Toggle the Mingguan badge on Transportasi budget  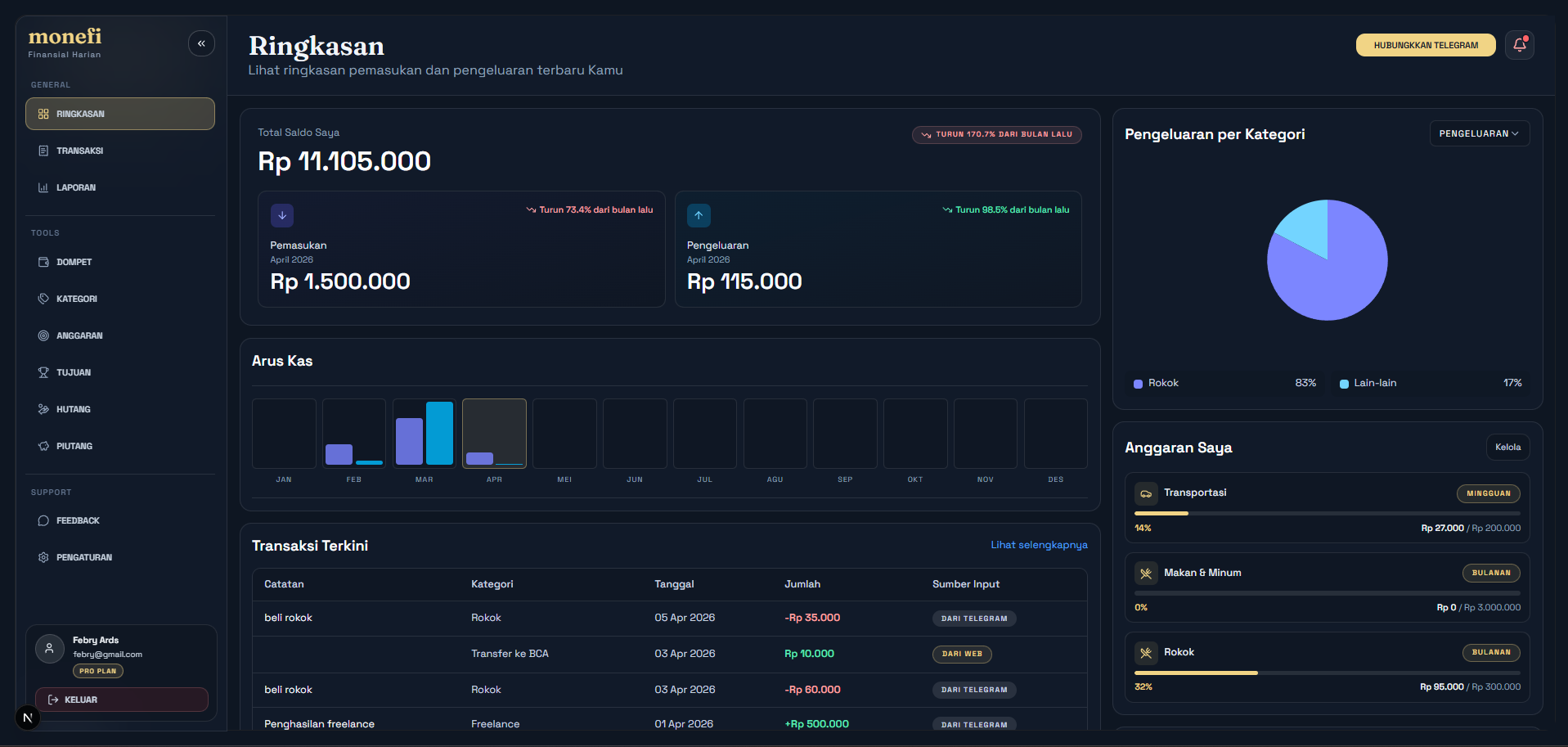point(1488,493)
